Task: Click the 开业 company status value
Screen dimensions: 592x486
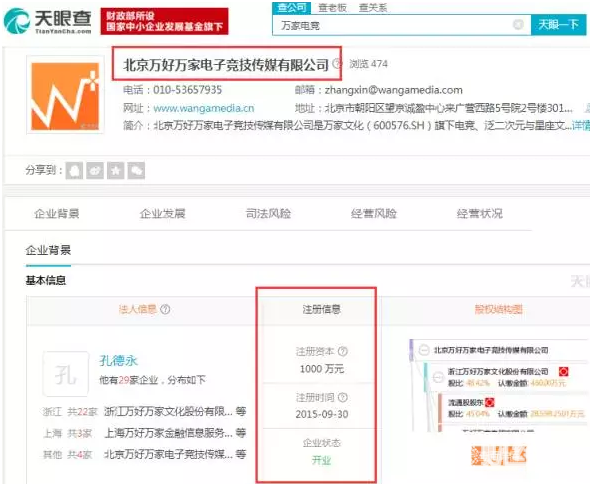Action: (x=321, y=460)
